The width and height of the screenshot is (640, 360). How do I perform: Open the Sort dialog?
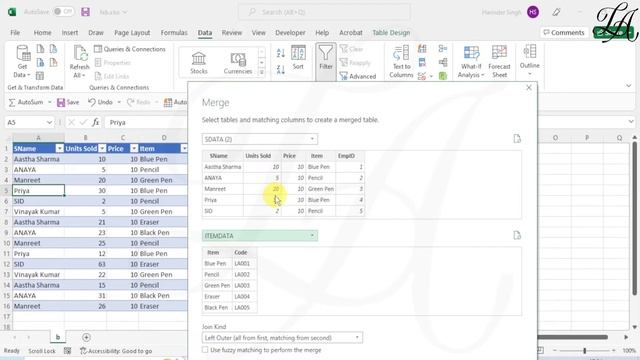point(298,58)
